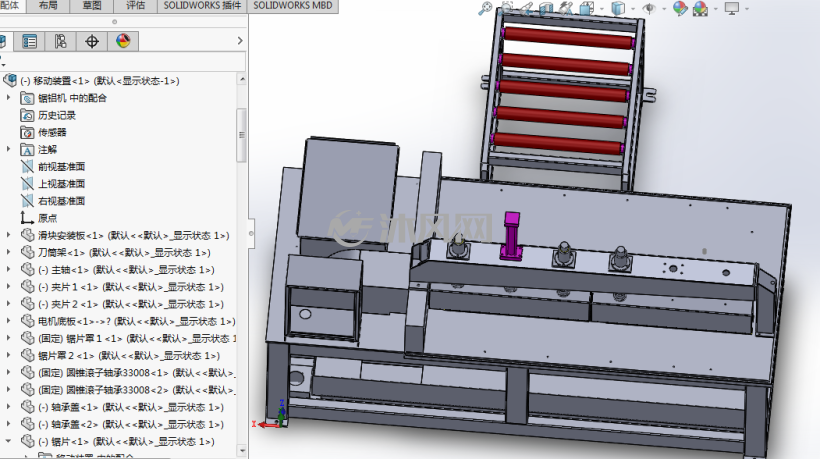Open the DimXpertManager crosshair tab
This screenshot has height=459, width=820.
tap(92, 41)
